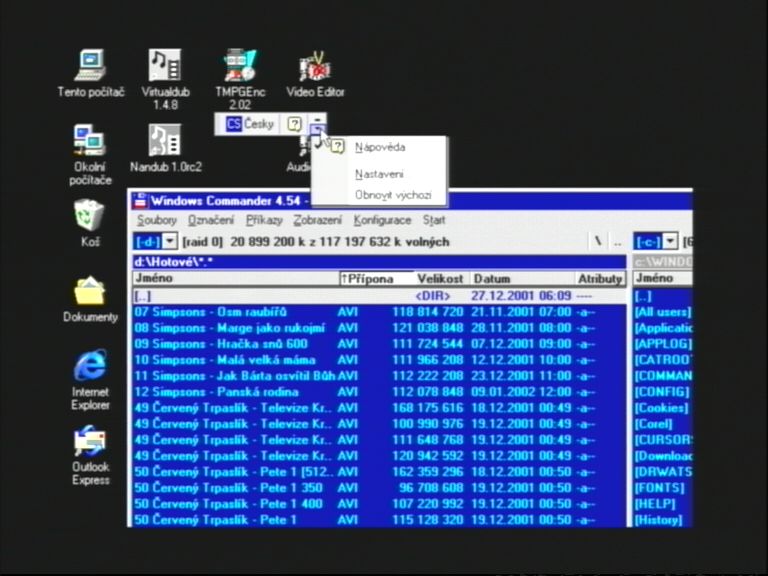Image resolution: width=768 pixels, height=576 pixels.
Task: Select file 10 Simpsons - Malá velká máma
Action: pos(379,360)
